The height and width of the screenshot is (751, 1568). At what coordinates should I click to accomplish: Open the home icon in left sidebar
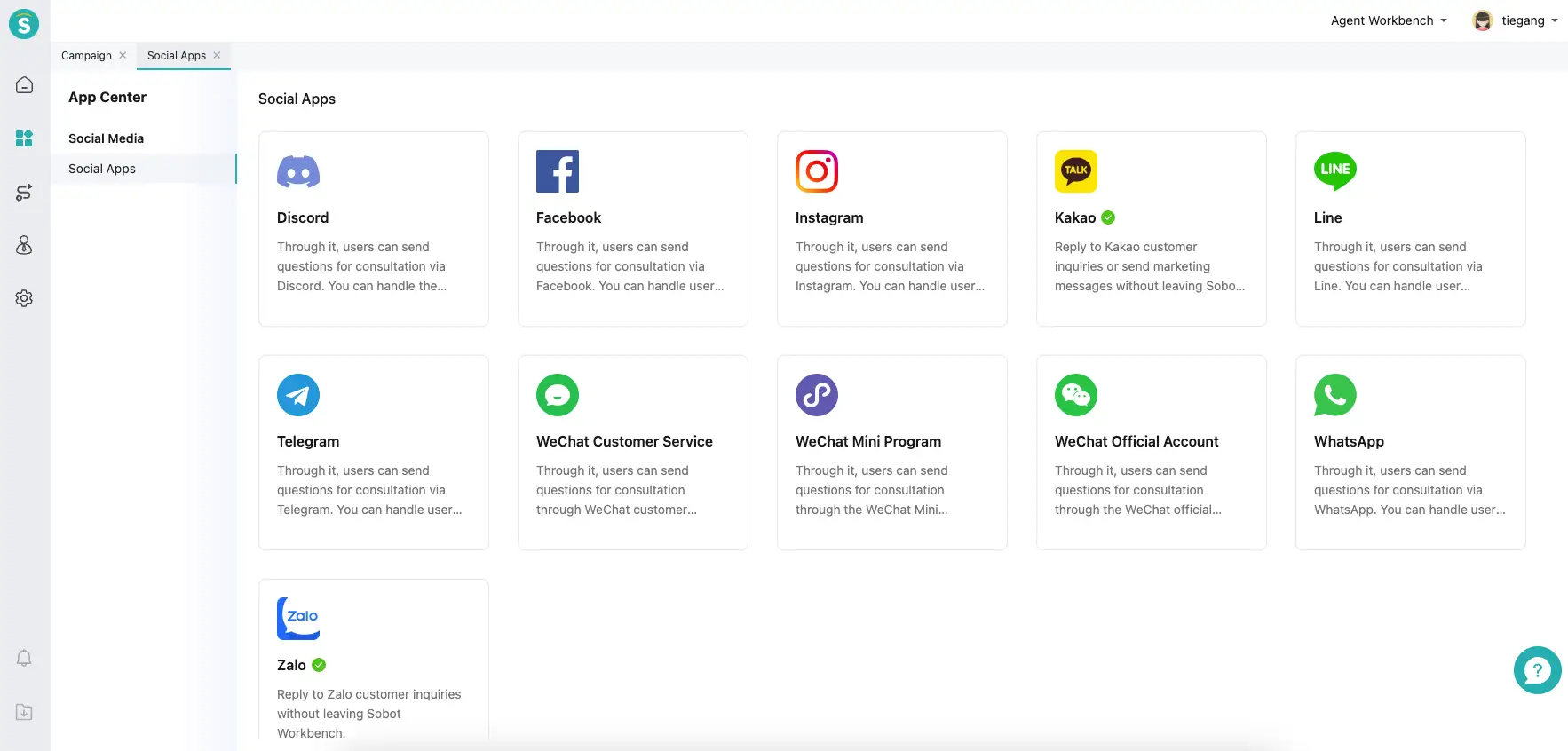tap(25, 85)
